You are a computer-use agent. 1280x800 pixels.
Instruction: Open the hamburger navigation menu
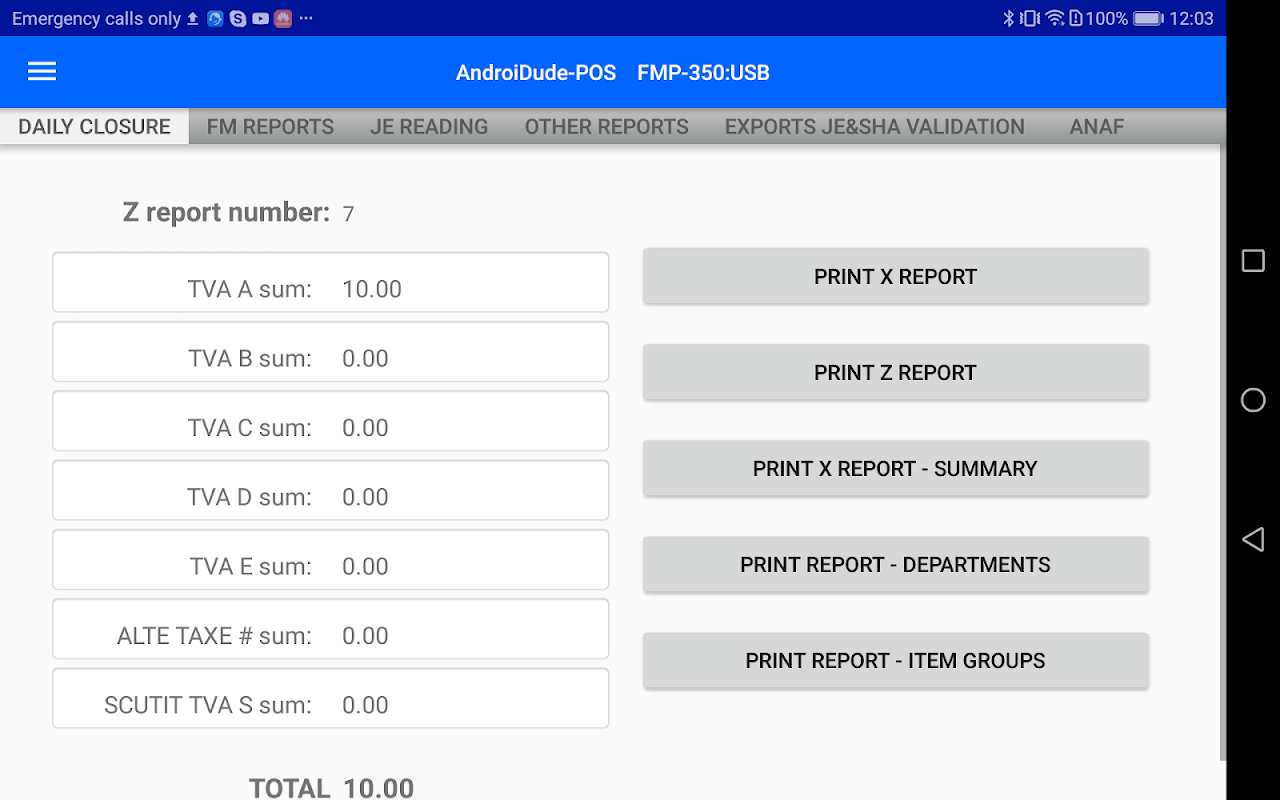point(42,71)
